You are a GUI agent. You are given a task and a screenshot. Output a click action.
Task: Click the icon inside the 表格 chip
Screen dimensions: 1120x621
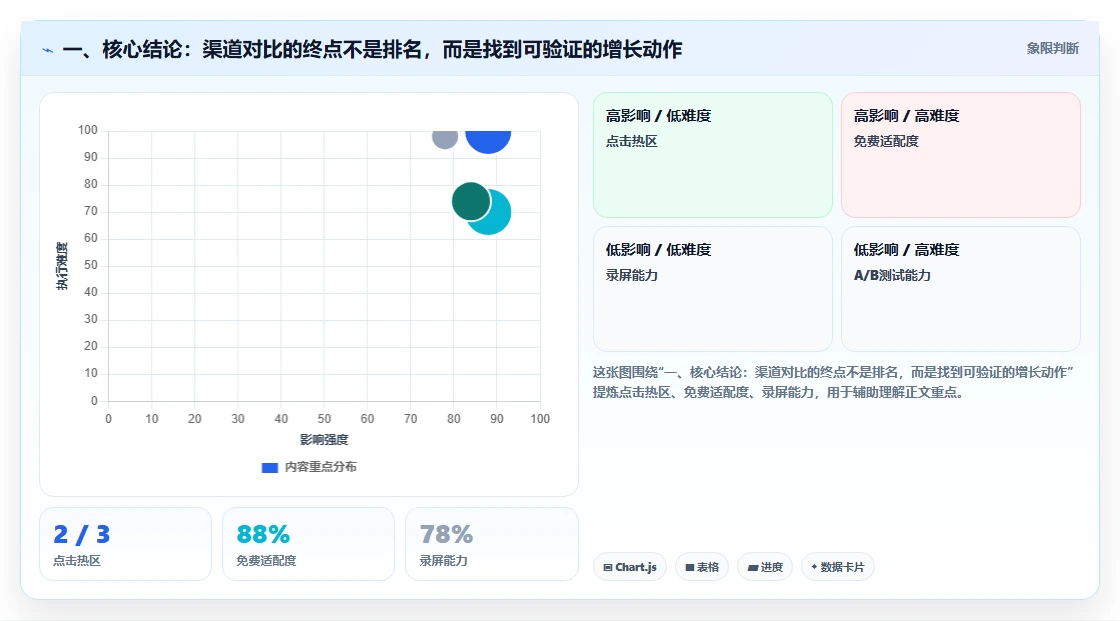click(x=690, y=567)
